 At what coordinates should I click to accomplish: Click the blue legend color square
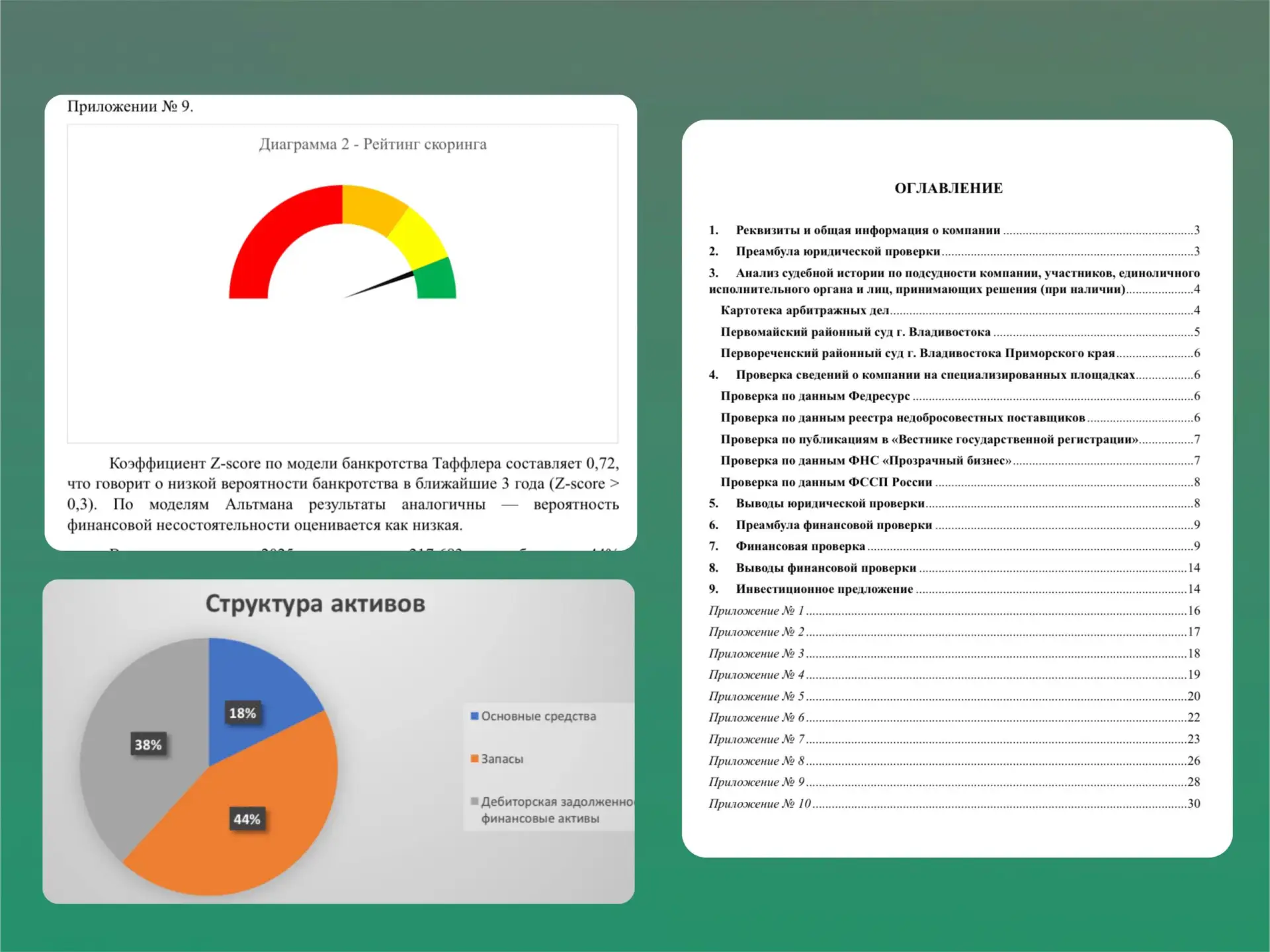pyautogui.click(x=474, y=716)
